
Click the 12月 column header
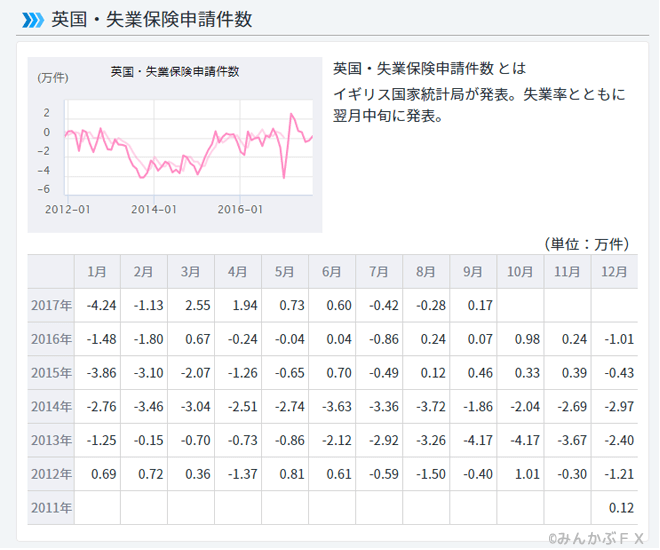(x=615, y=271)
